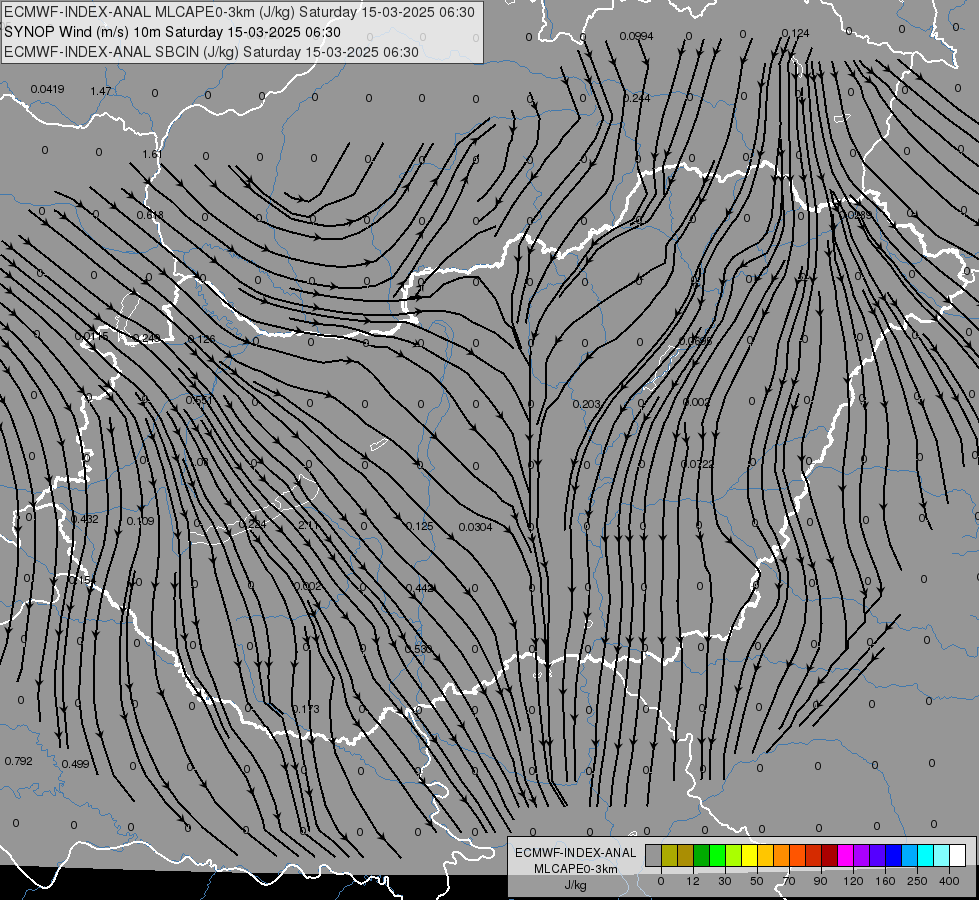Click the map value 2.11
Screen dimensions: 979x900
308,525
